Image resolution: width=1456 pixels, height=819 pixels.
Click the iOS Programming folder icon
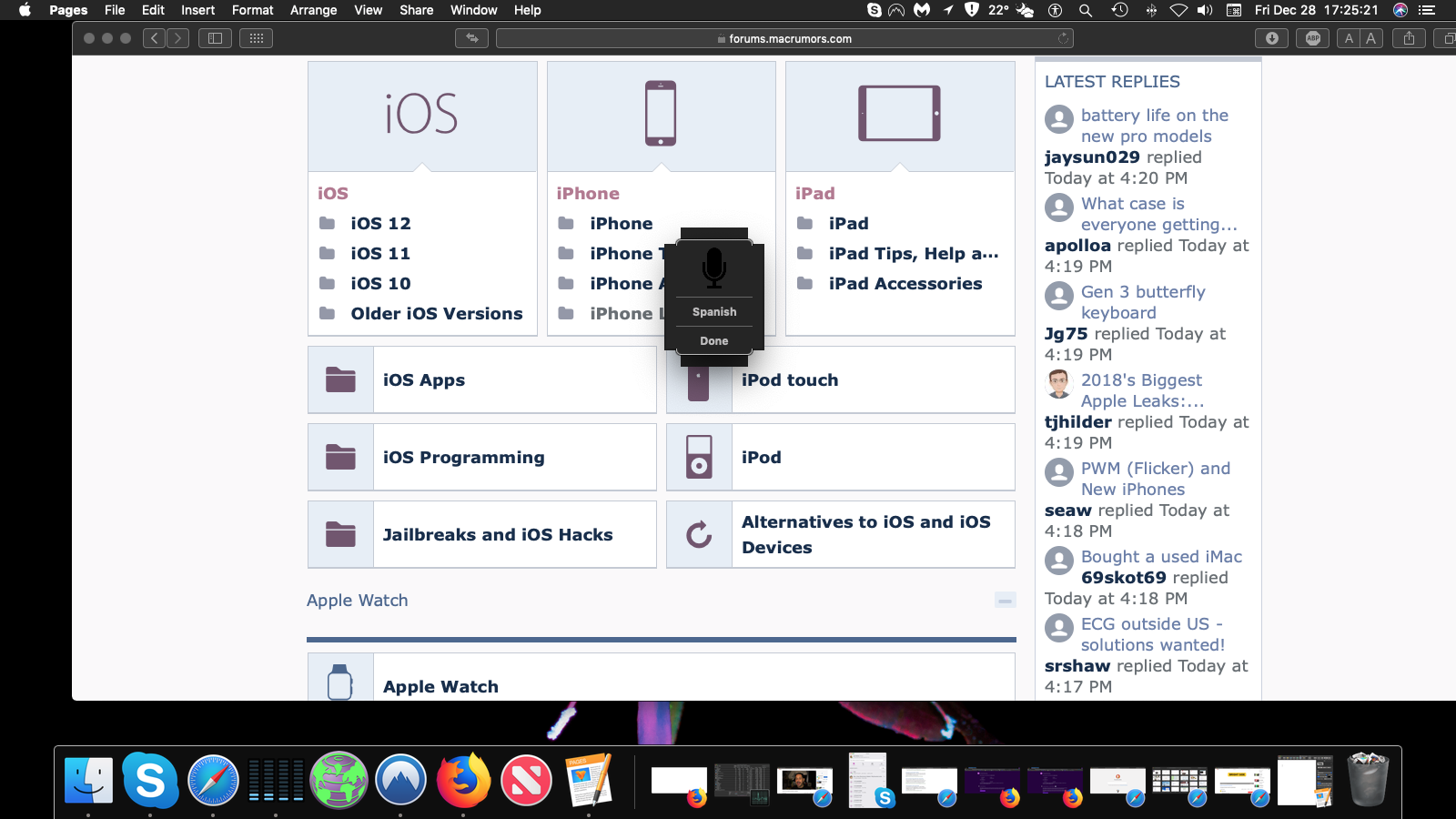(x=340, y=457)
